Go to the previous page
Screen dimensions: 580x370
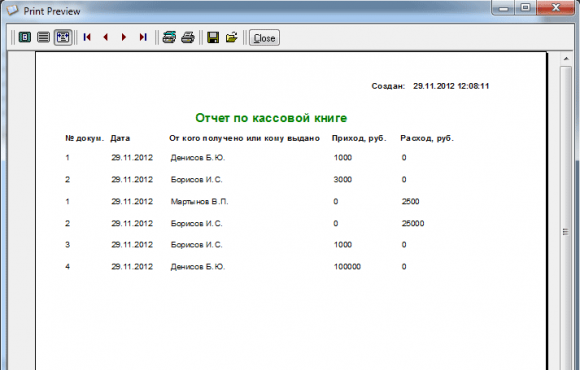[106, 37]
